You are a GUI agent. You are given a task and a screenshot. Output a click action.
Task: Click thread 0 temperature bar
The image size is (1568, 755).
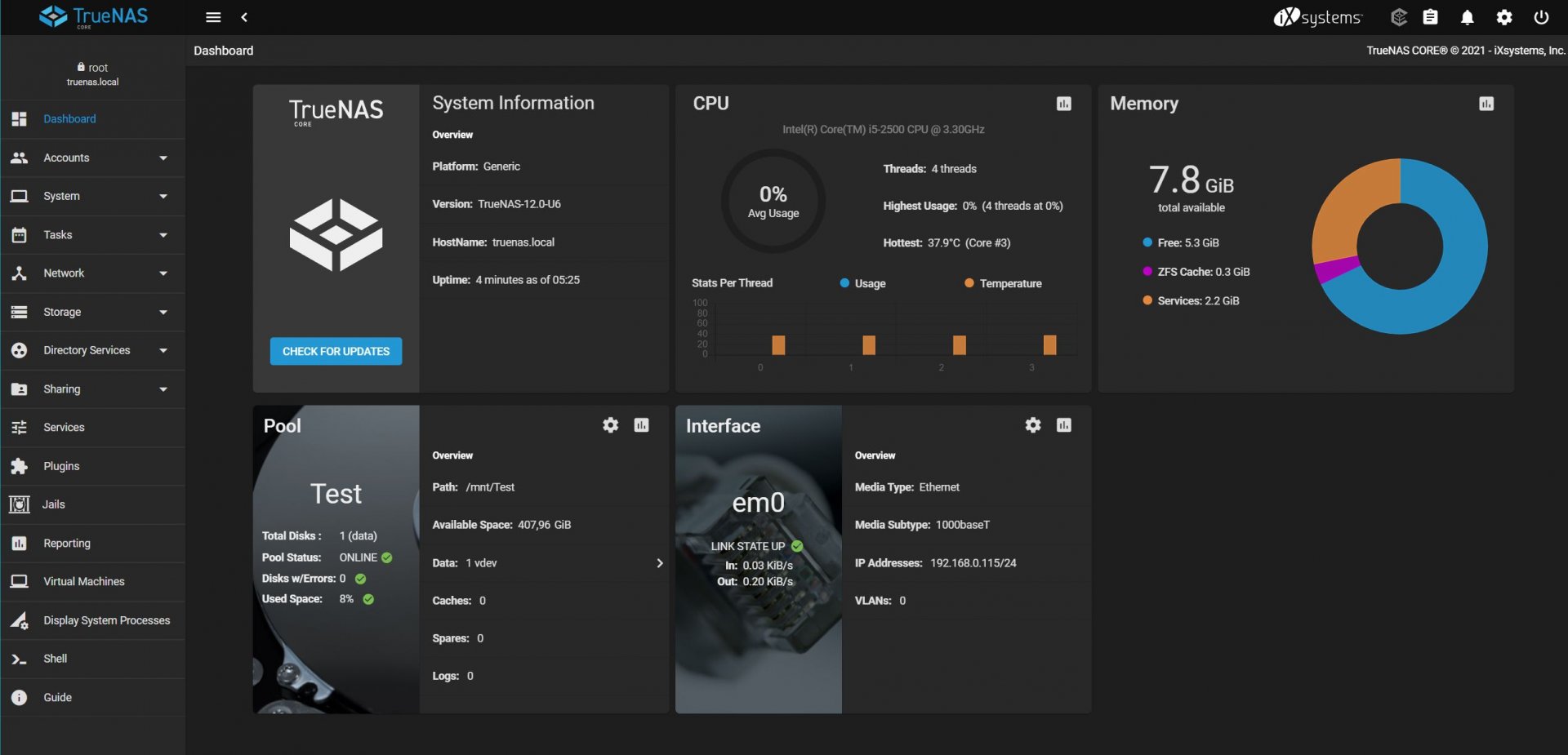point(778,345)
